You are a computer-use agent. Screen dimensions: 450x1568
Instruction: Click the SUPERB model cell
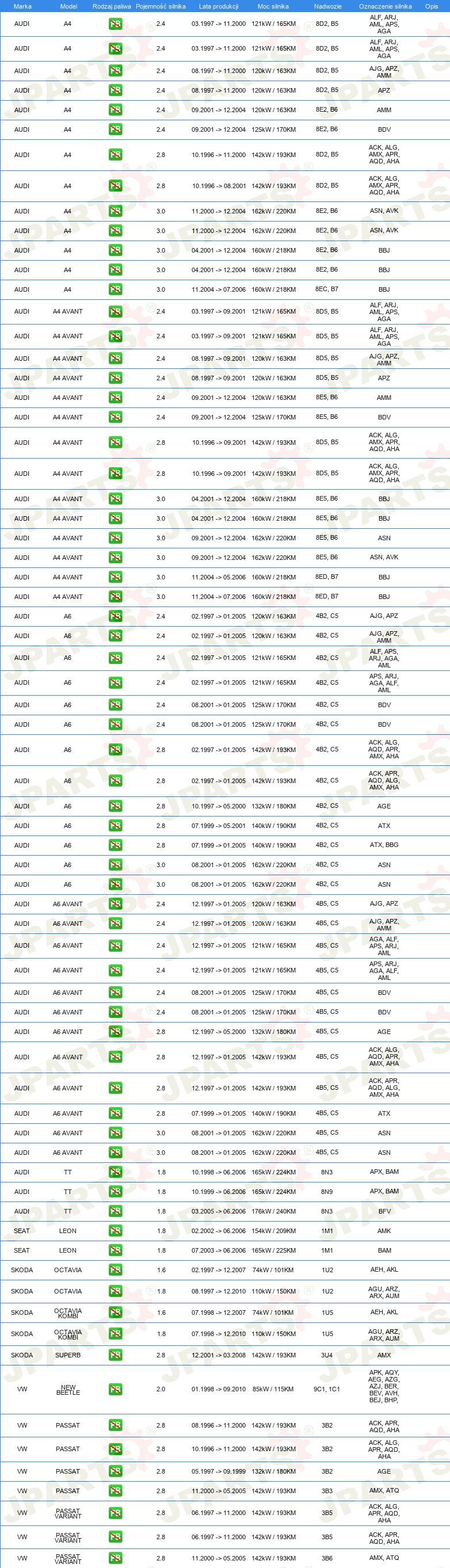[x=67, y=1355]
